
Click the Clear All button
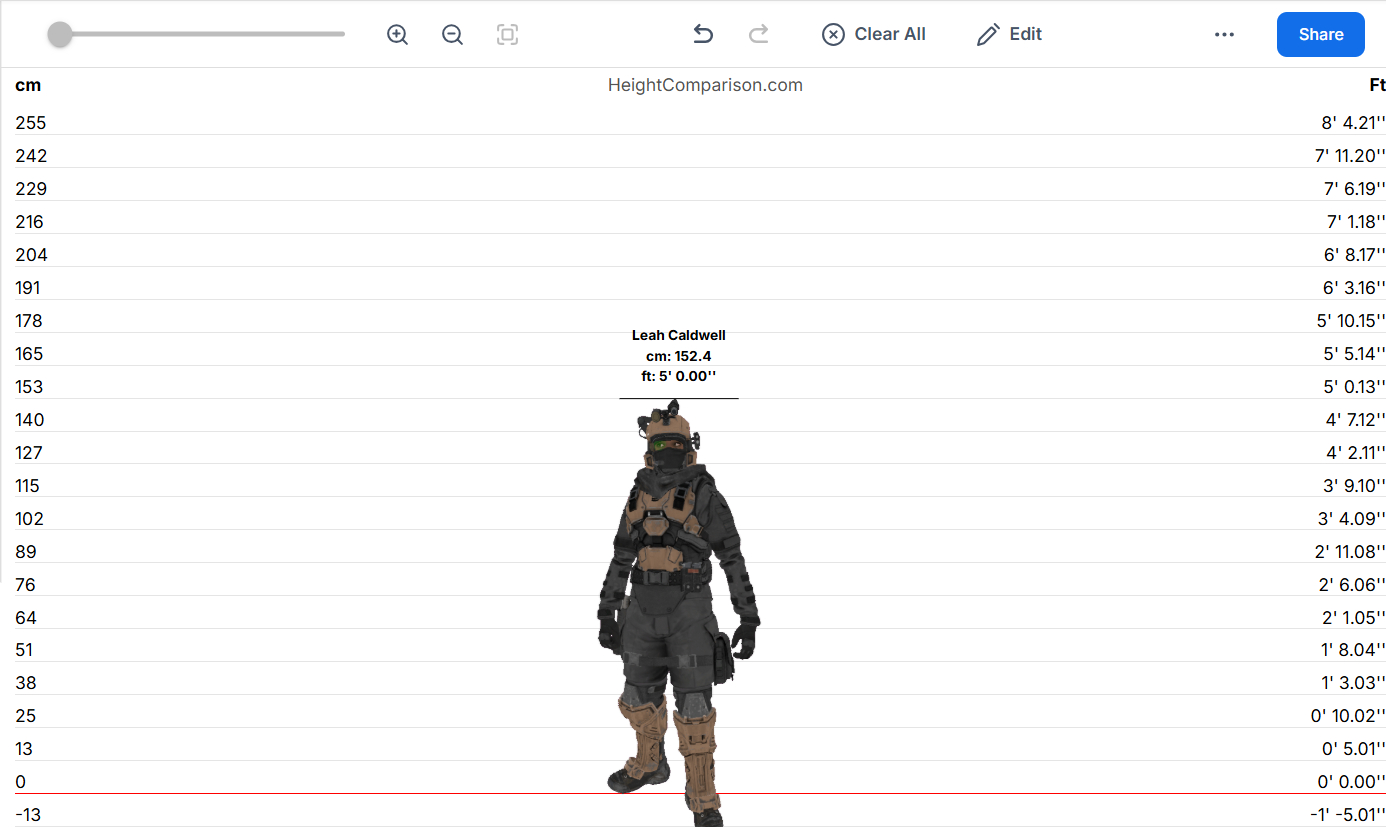pos(874,35)
